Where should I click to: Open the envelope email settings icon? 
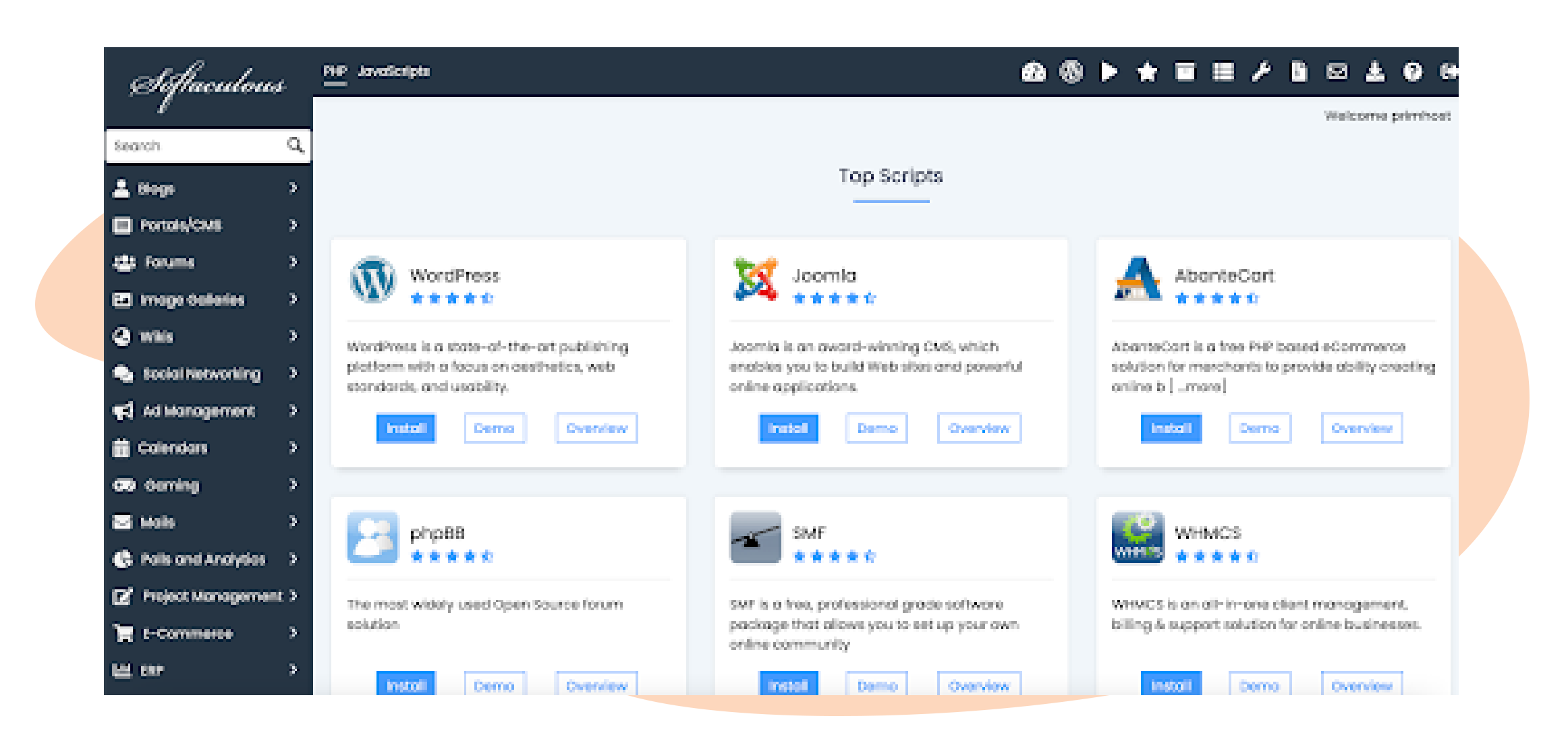coord(1337,71)
